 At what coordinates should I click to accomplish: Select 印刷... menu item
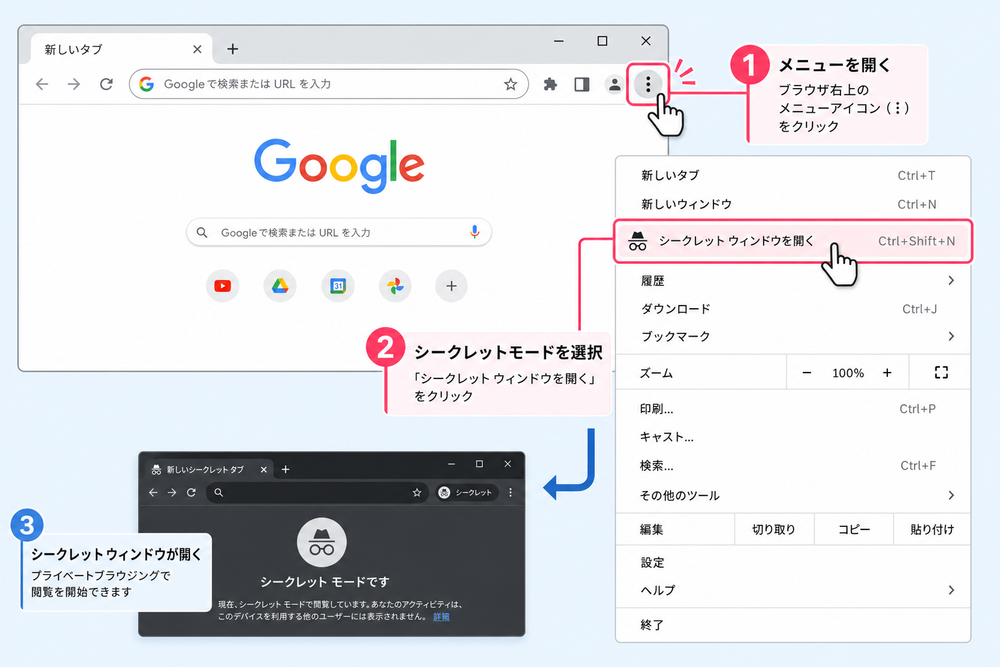[x=793, y=409]
